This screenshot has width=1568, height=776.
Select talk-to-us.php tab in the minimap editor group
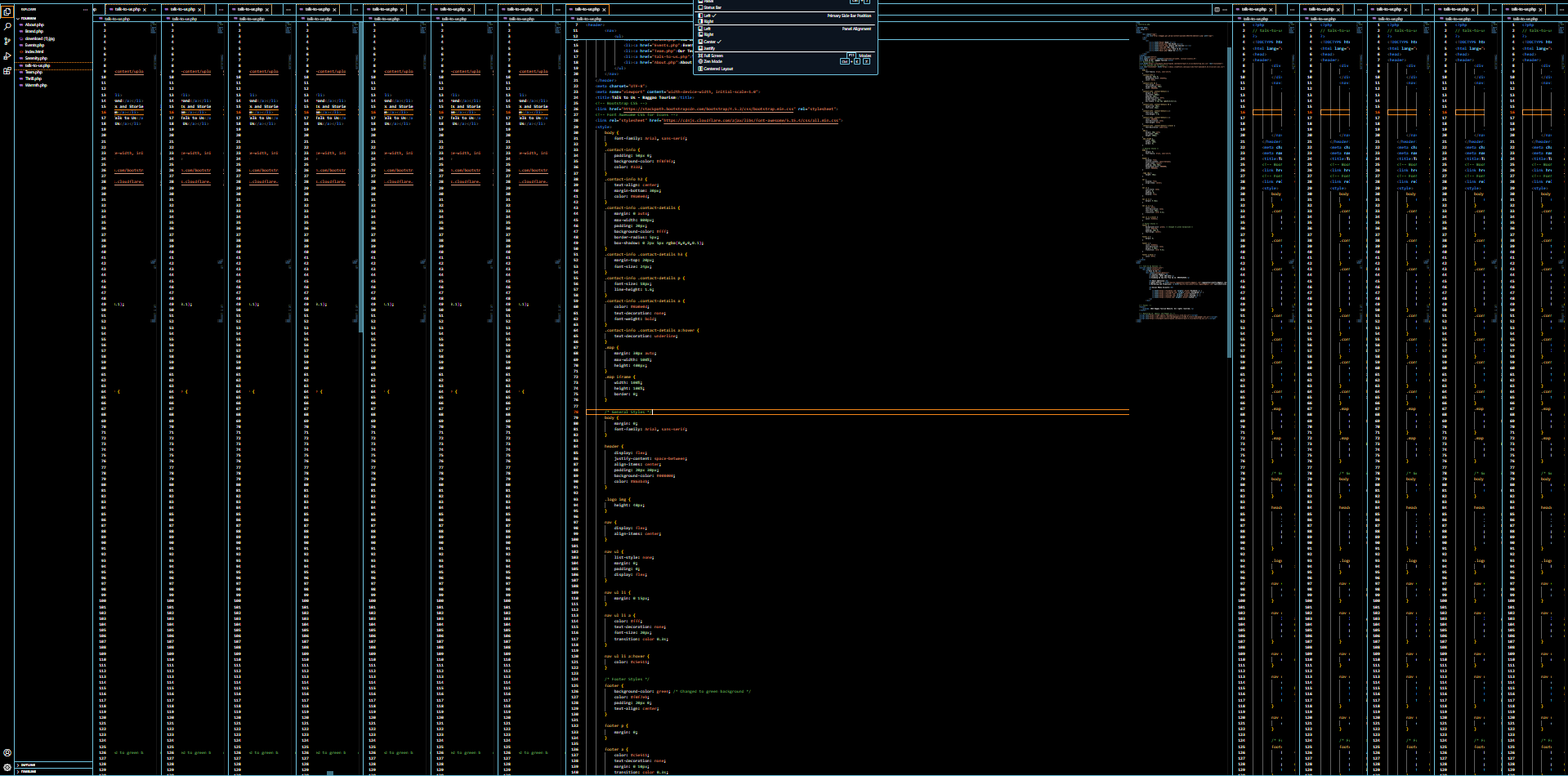point(587,10)
